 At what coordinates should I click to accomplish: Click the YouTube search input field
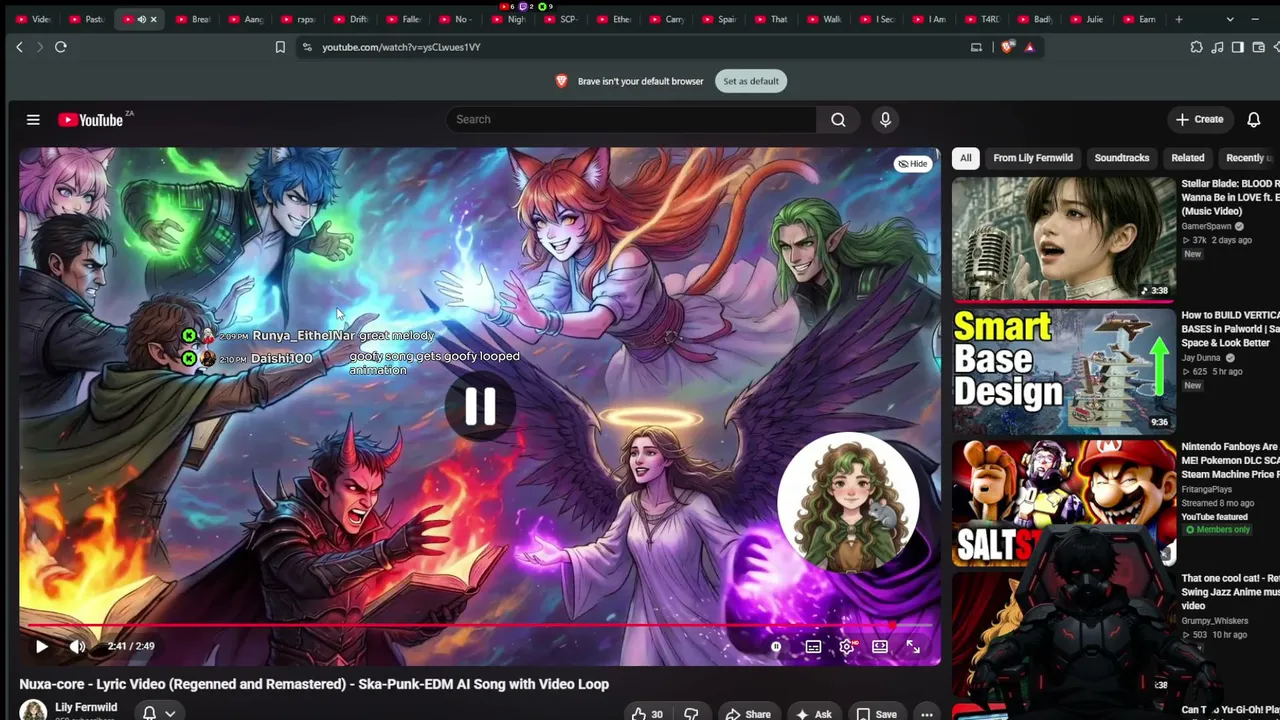[632, 120]
